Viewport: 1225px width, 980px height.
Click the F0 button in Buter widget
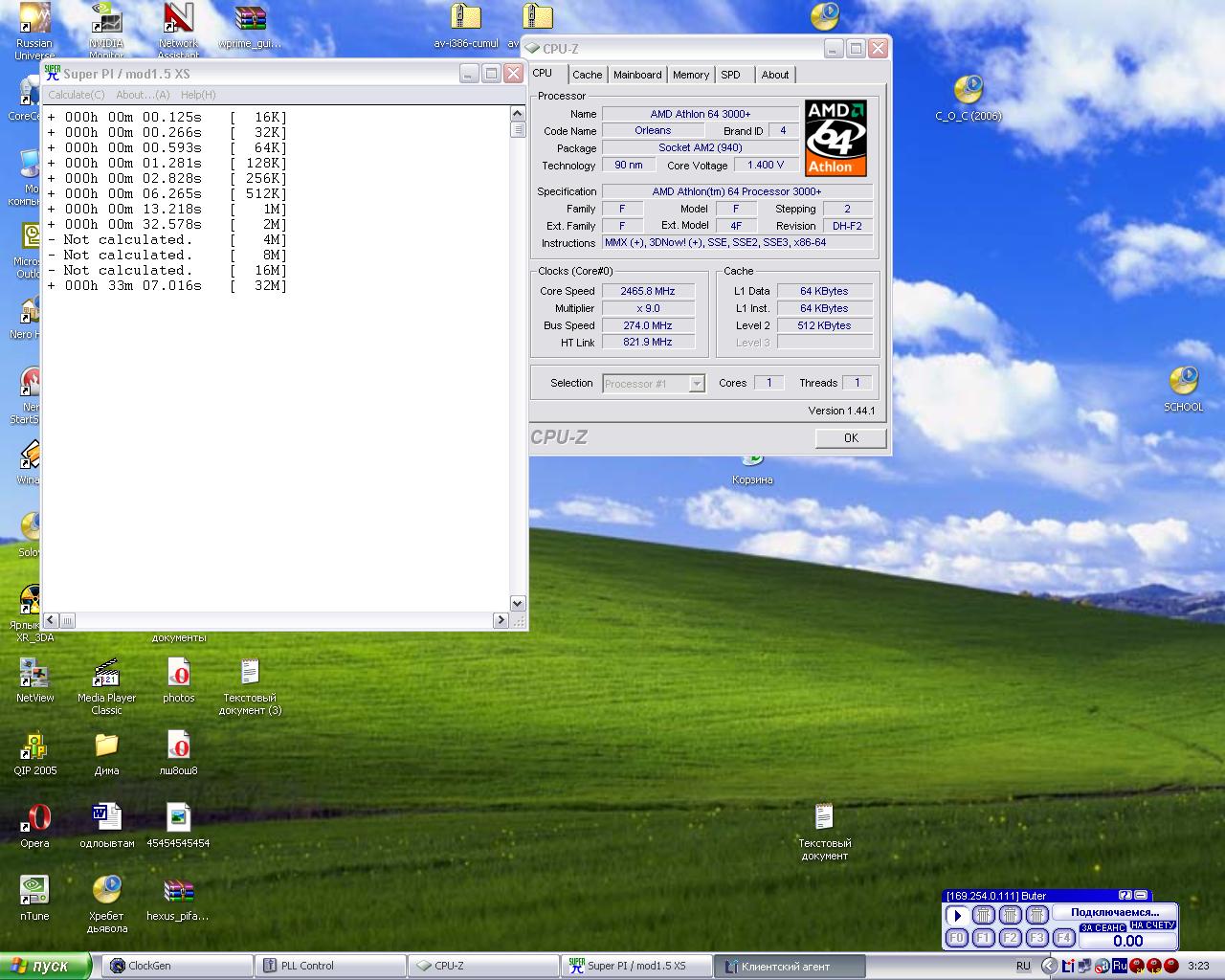(x=956, y=938)
